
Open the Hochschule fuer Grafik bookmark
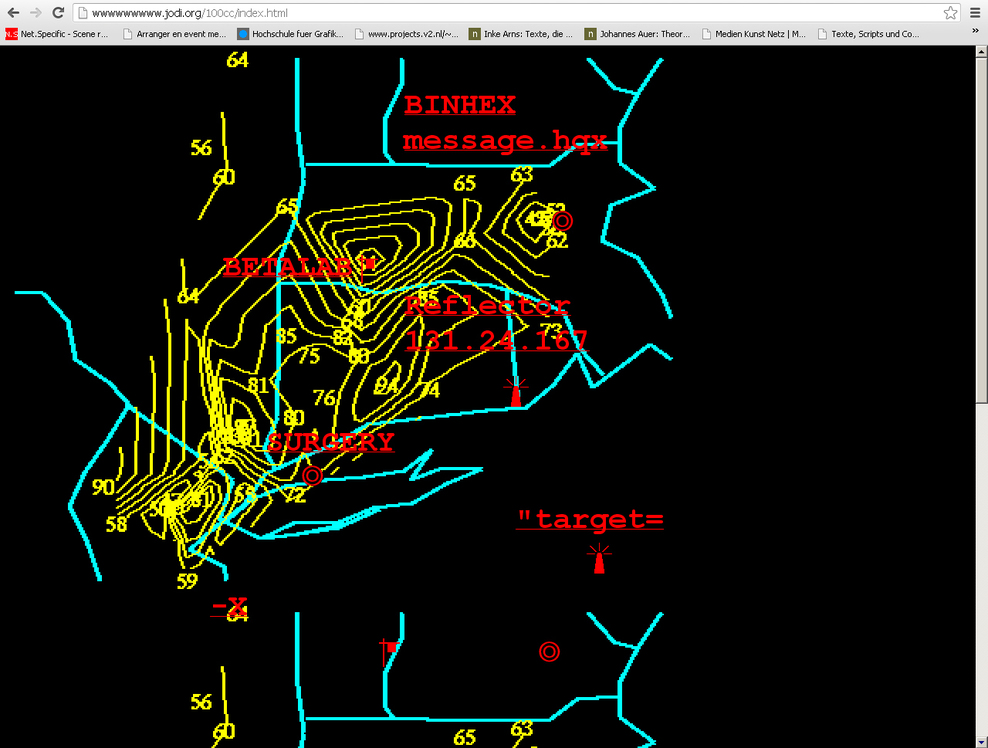pos(290,34)
